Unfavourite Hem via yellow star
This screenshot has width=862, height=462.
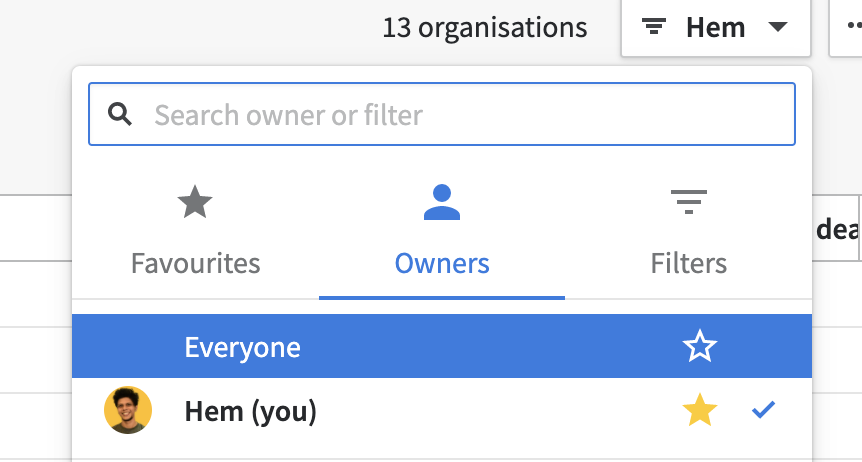(x=699, y=410)
